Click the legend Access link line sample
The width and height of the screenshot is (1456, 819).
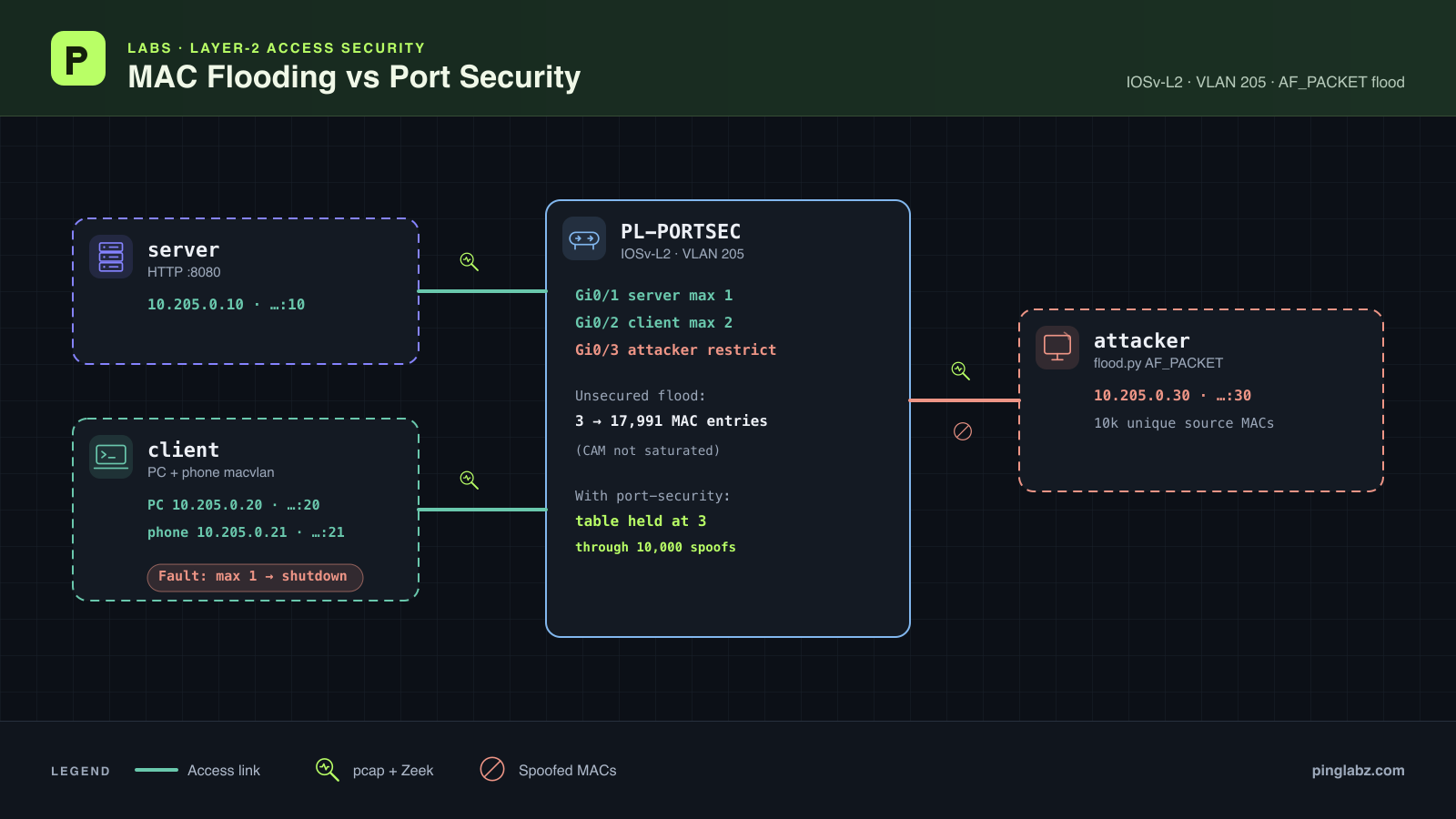click(157, 770)
